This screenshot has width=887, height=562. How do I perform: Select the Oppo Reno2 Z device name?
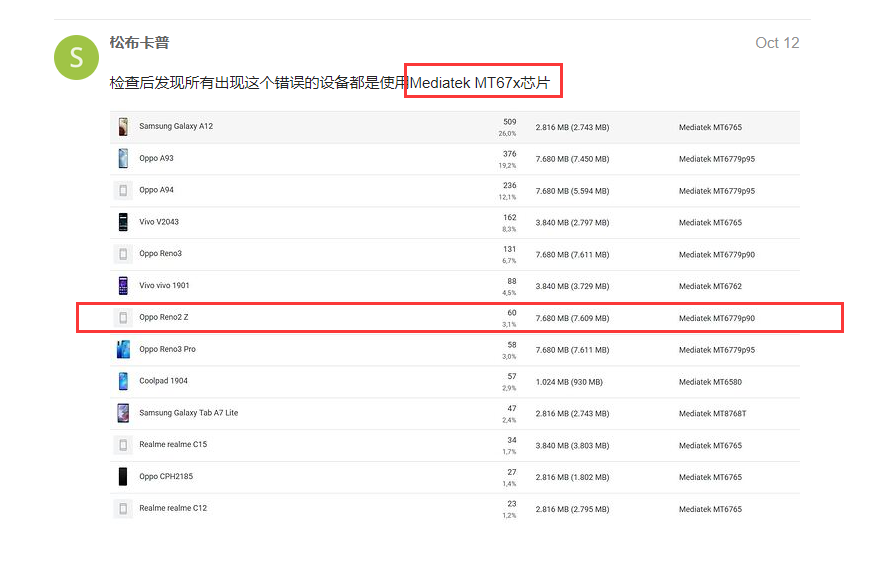coord(163,317)
